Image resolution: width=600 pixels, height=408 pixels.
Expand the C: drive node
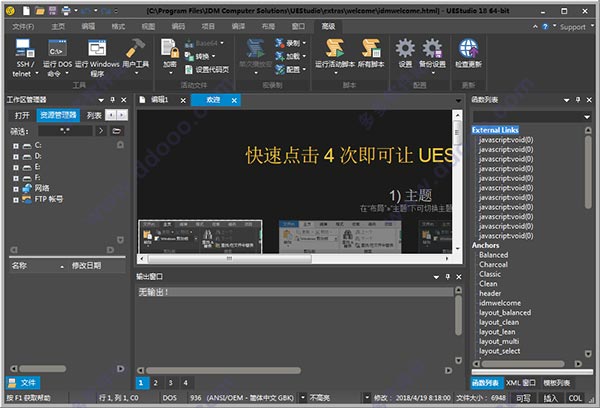click(16, 146)
